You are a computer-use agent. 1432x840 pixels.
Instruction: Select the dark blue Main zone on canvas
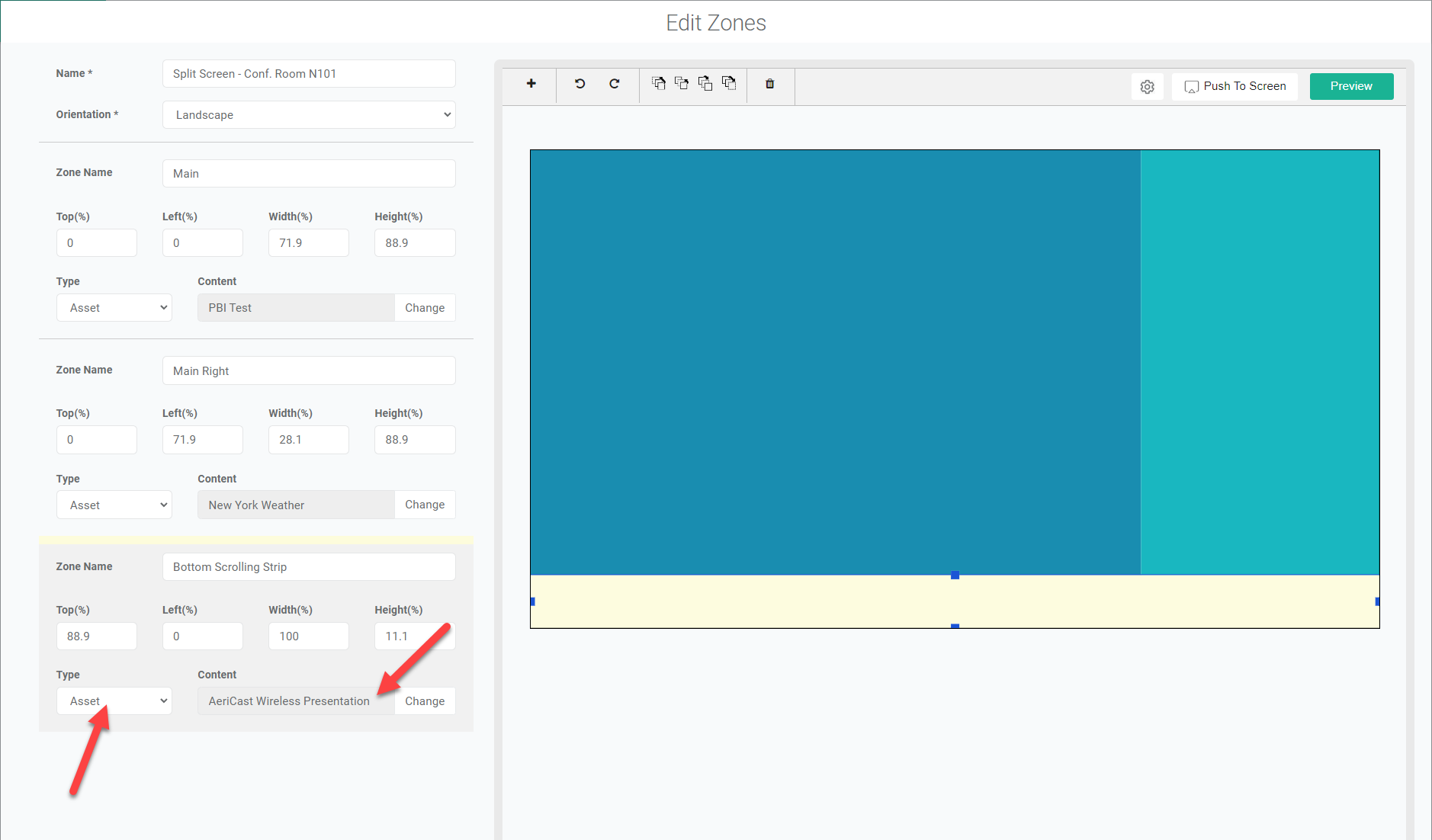(x=835, y=361)
